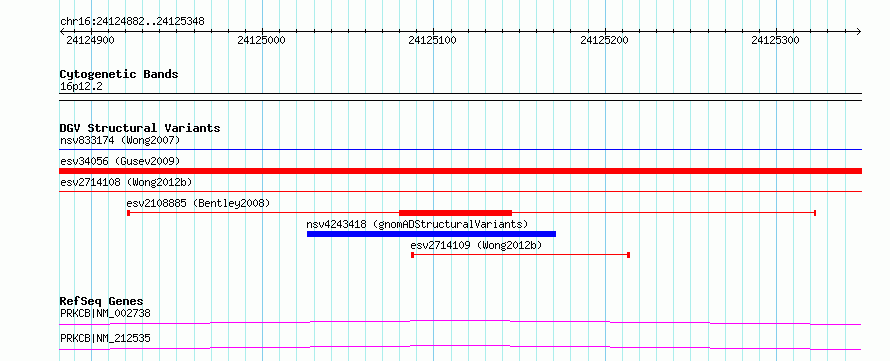Click the 24125300 ruler coordinate
Screen dimensions: 890x361
click(775, 40)
